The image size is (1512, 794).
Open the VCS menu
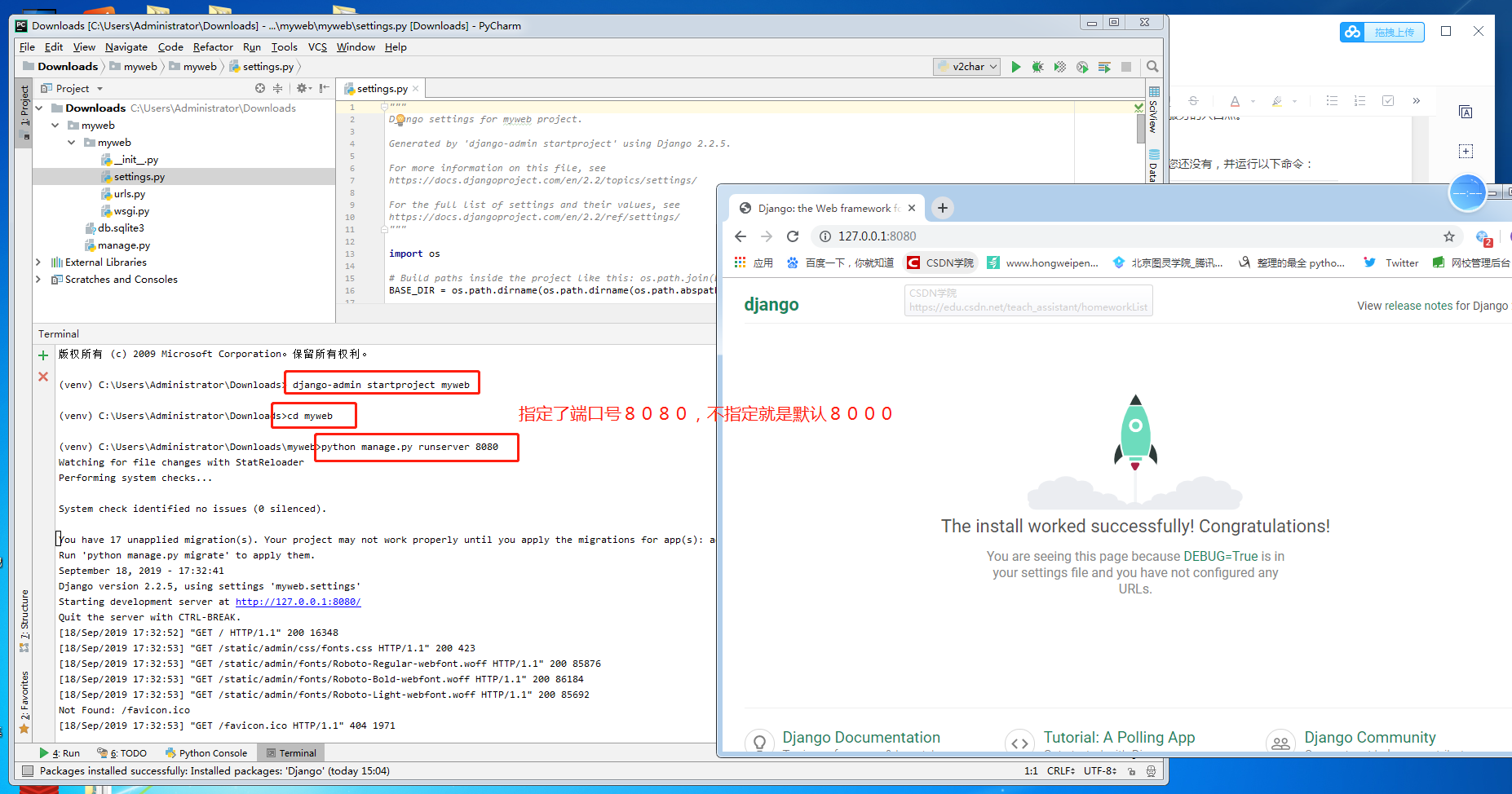click(x=317, y=47)
